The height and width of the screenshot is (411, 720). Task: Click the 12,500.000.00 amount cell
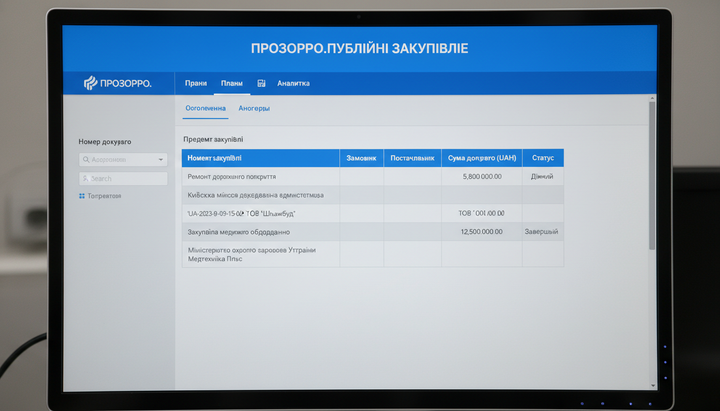[482, 232]
